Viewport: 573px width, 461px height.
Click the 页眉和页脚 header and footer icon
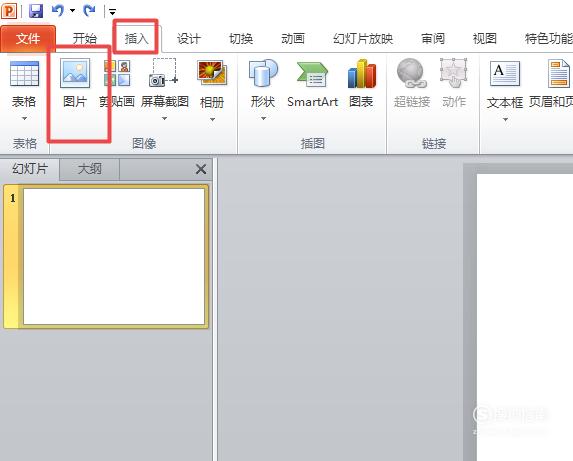[x=559, y=74]
